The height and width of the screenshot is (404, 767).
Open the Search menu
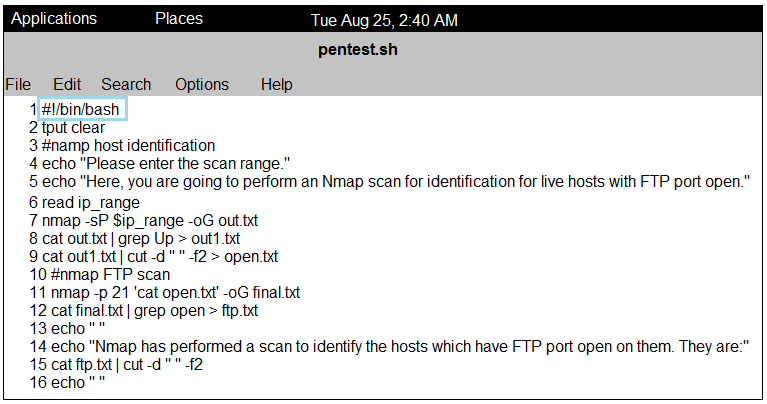[126, 84]
